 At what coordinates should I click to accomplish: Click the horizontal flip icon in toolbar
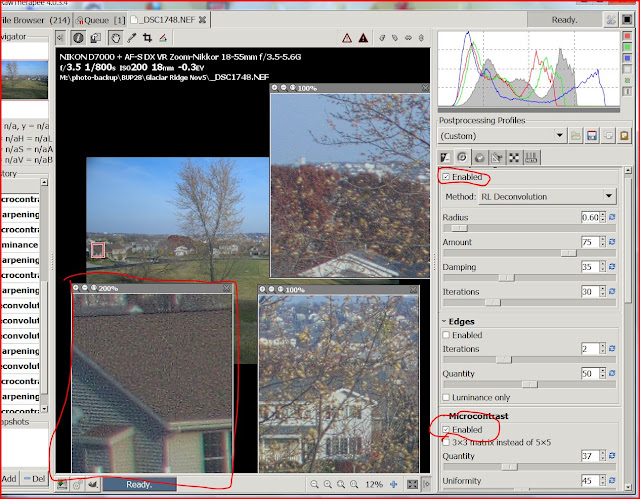pos(408,38)
